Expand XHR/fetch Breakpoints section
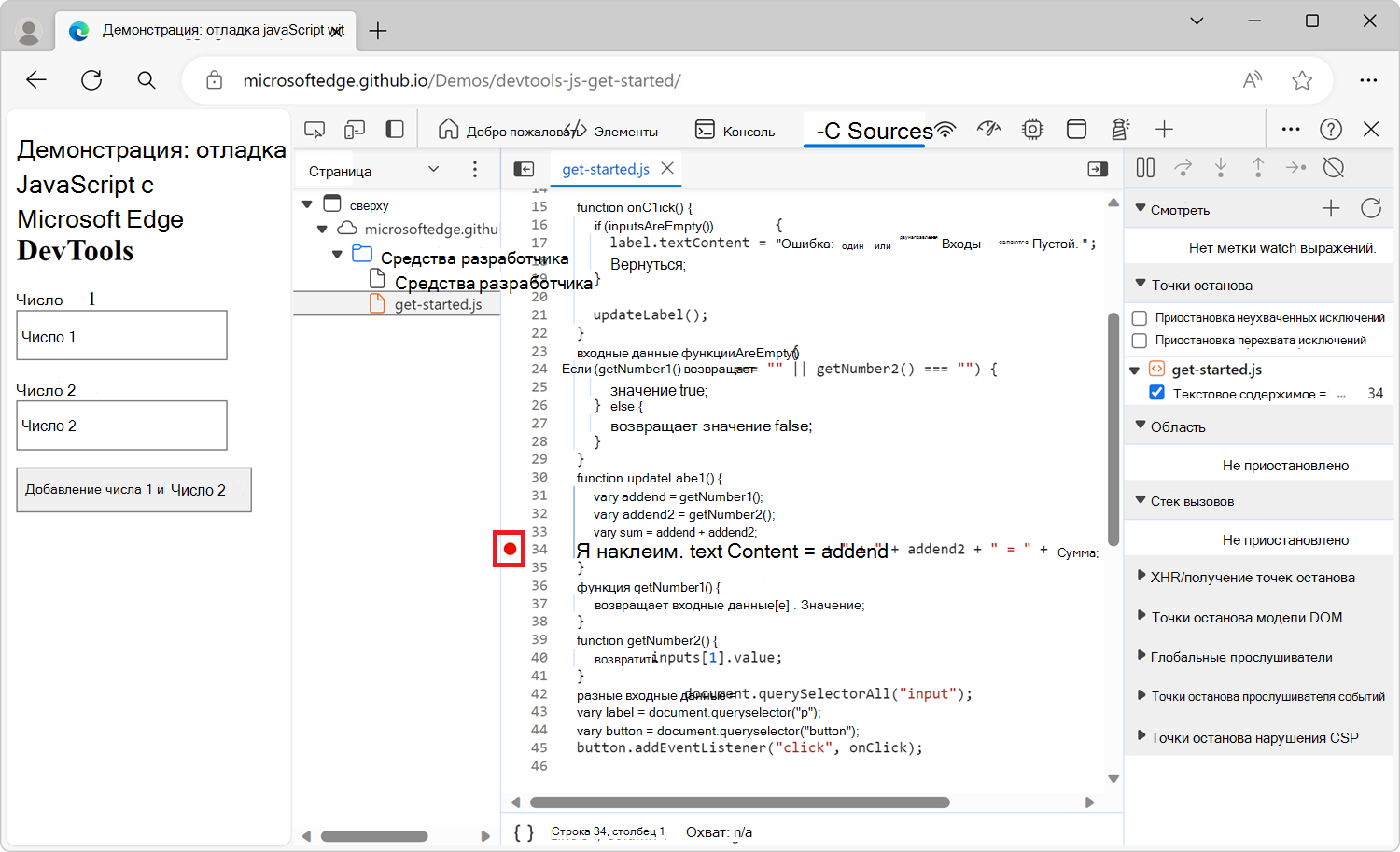Image resolution: width=1400 pixels, height=852 pixels. click(1141, 575)
